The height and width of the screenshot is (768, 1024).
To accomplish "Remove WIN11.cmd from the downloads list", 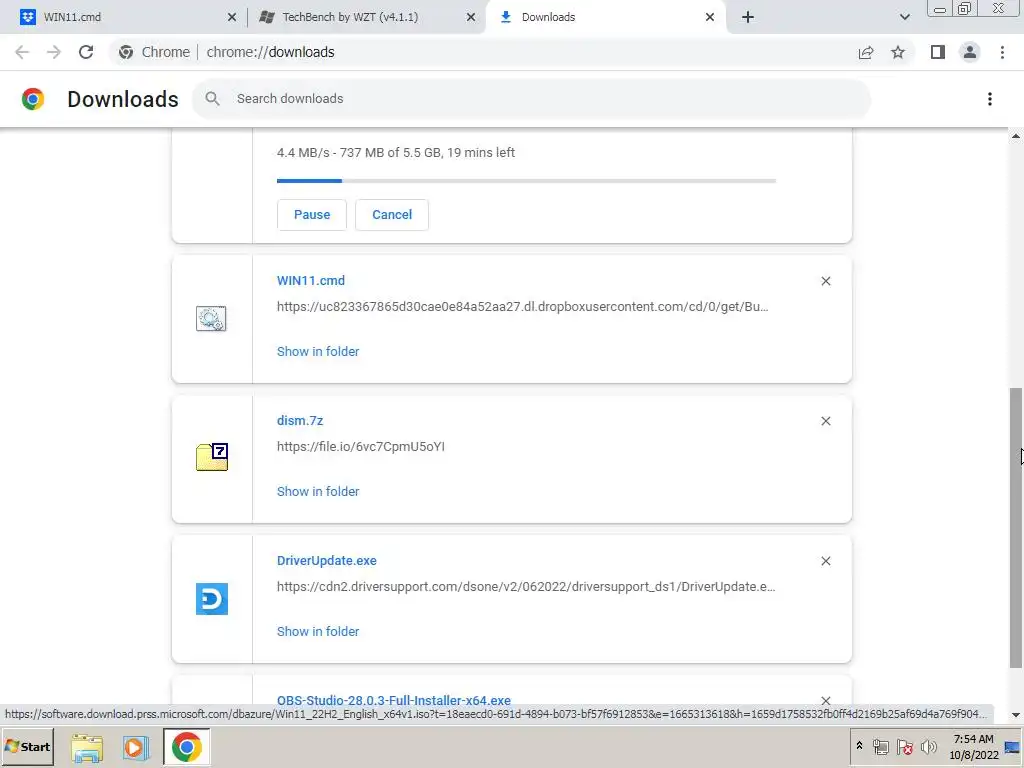I will click(825, 281).
